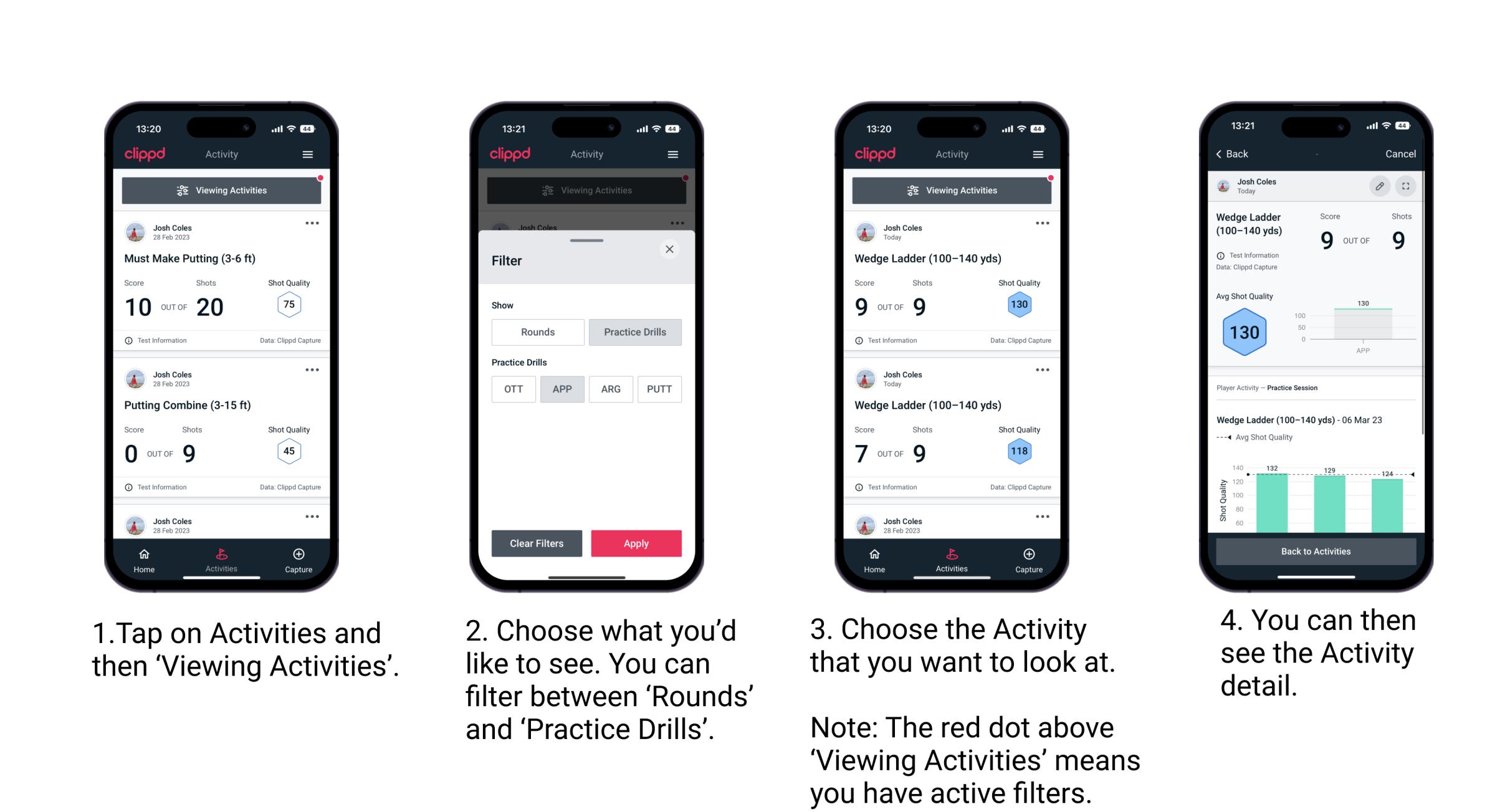Toggle the Practice Drills filter option
This screenshot has width=1510, height=812.
tap(635, 332)
